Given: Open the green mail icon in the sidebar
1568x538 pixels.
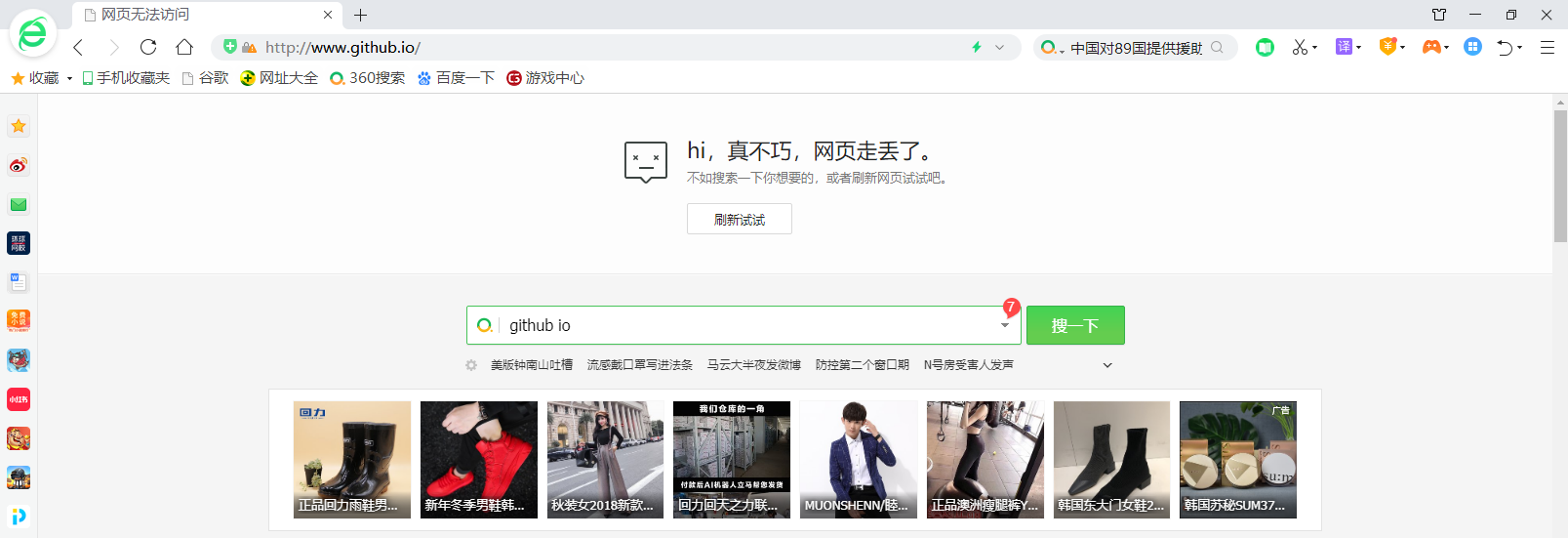Looking at the screenshot, I should (19, 204).
